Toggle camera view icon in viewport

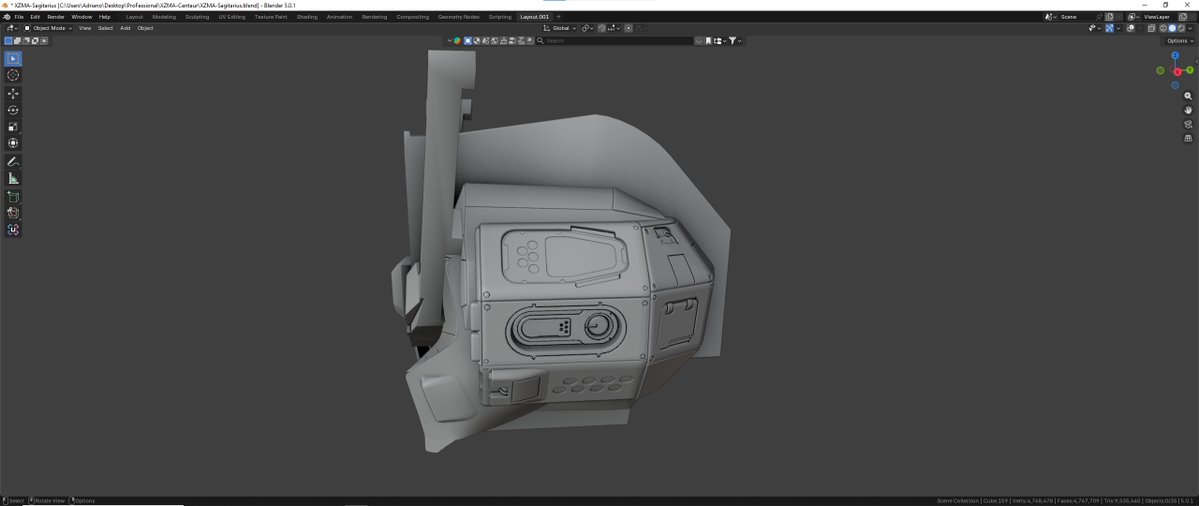pyautogui.click(x=1188, y=124)
